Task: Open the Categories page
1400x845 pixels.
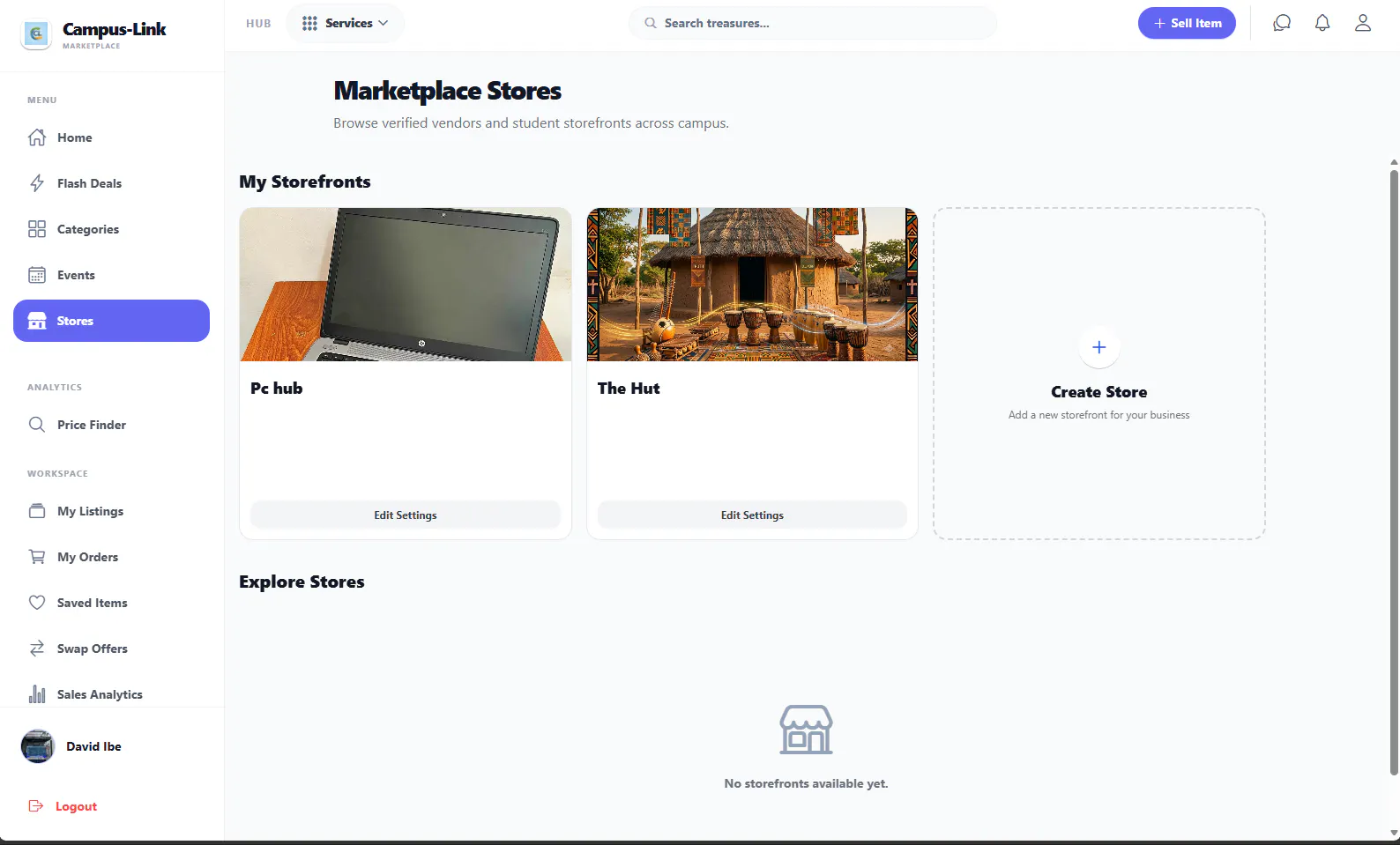Action: (112, 229)
